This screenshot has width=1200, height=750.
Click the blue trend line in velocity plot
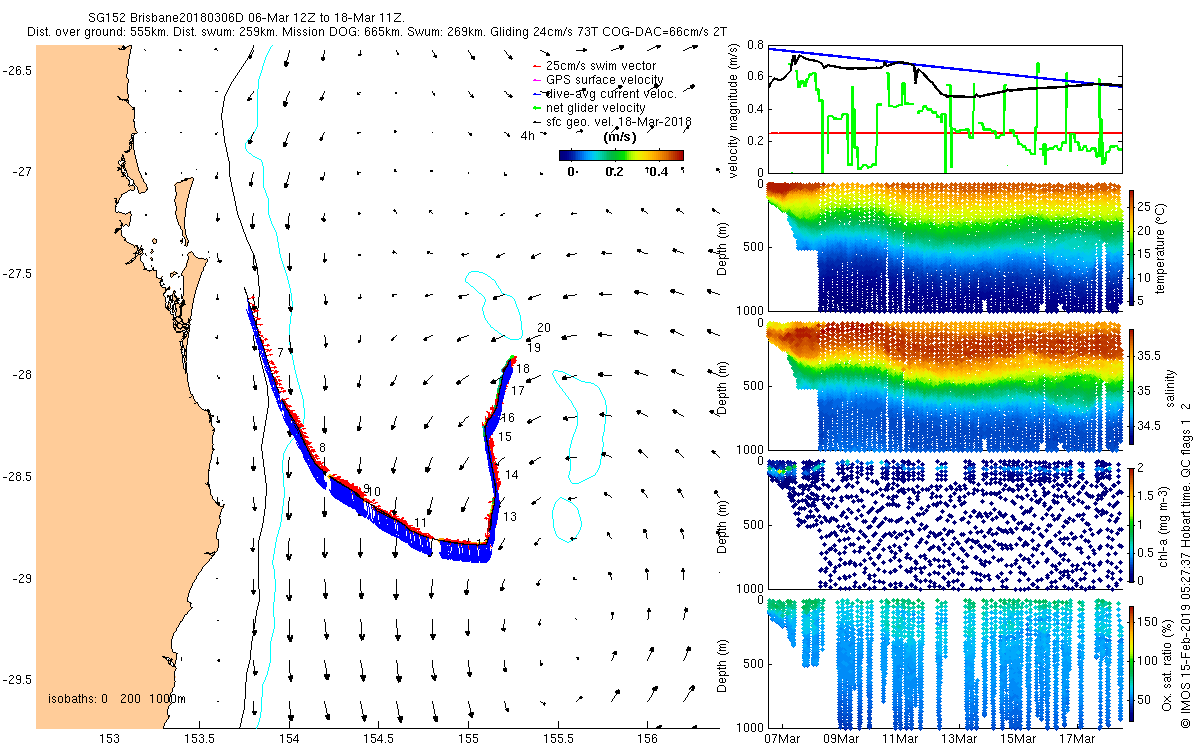(x=944, y=67)
